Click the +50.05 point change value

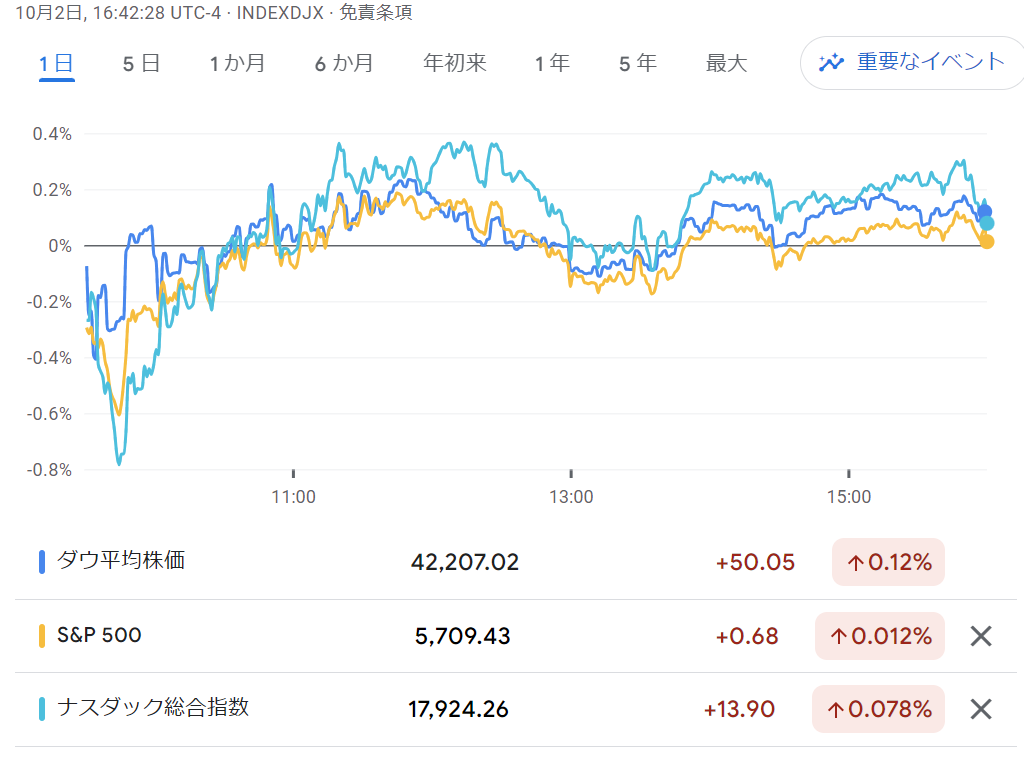coord(756,562)
